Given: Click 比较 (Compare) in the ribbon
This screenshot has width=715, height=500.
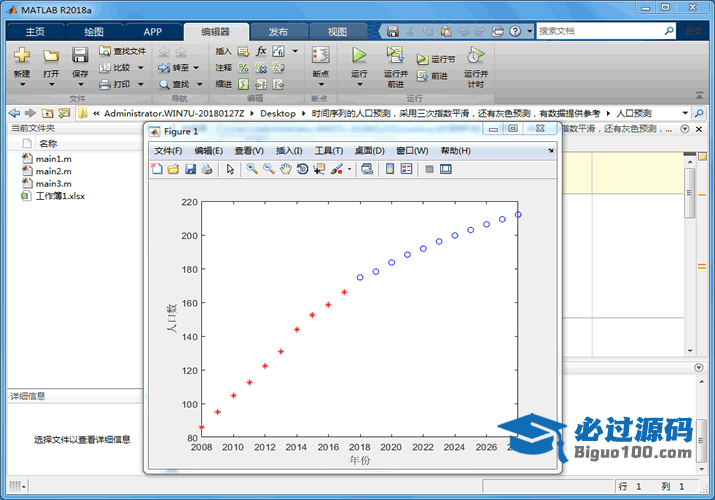Looking at the screenshot, I should click(x=116, y=67).
